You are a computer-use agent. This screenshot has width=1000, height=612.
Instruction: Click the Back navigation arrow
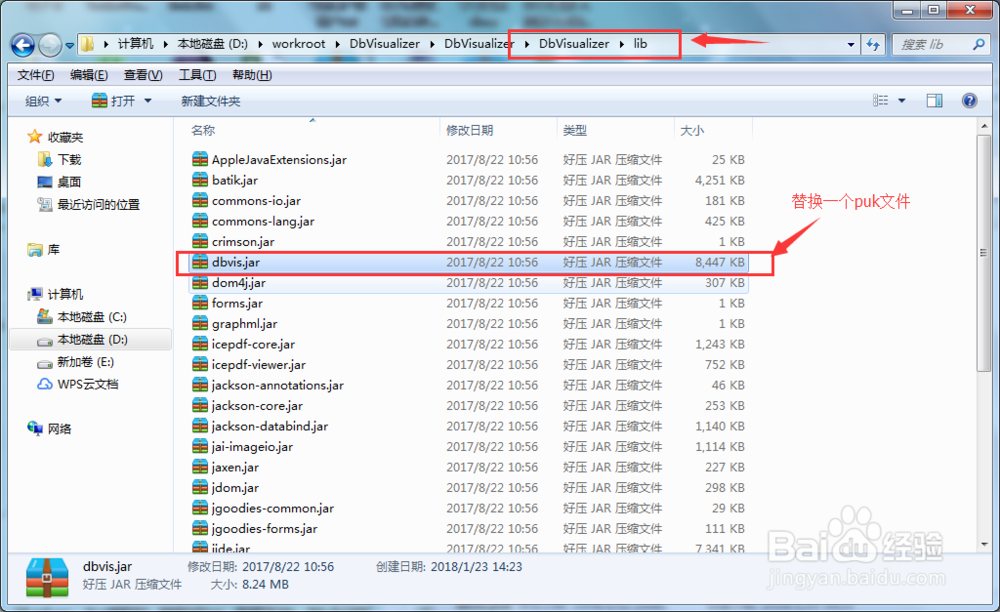coord(24,45)
